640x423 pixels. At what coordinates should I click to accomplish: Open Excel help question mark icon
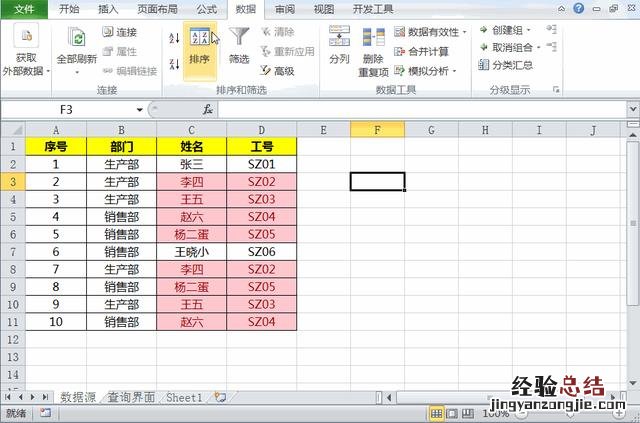578,8
